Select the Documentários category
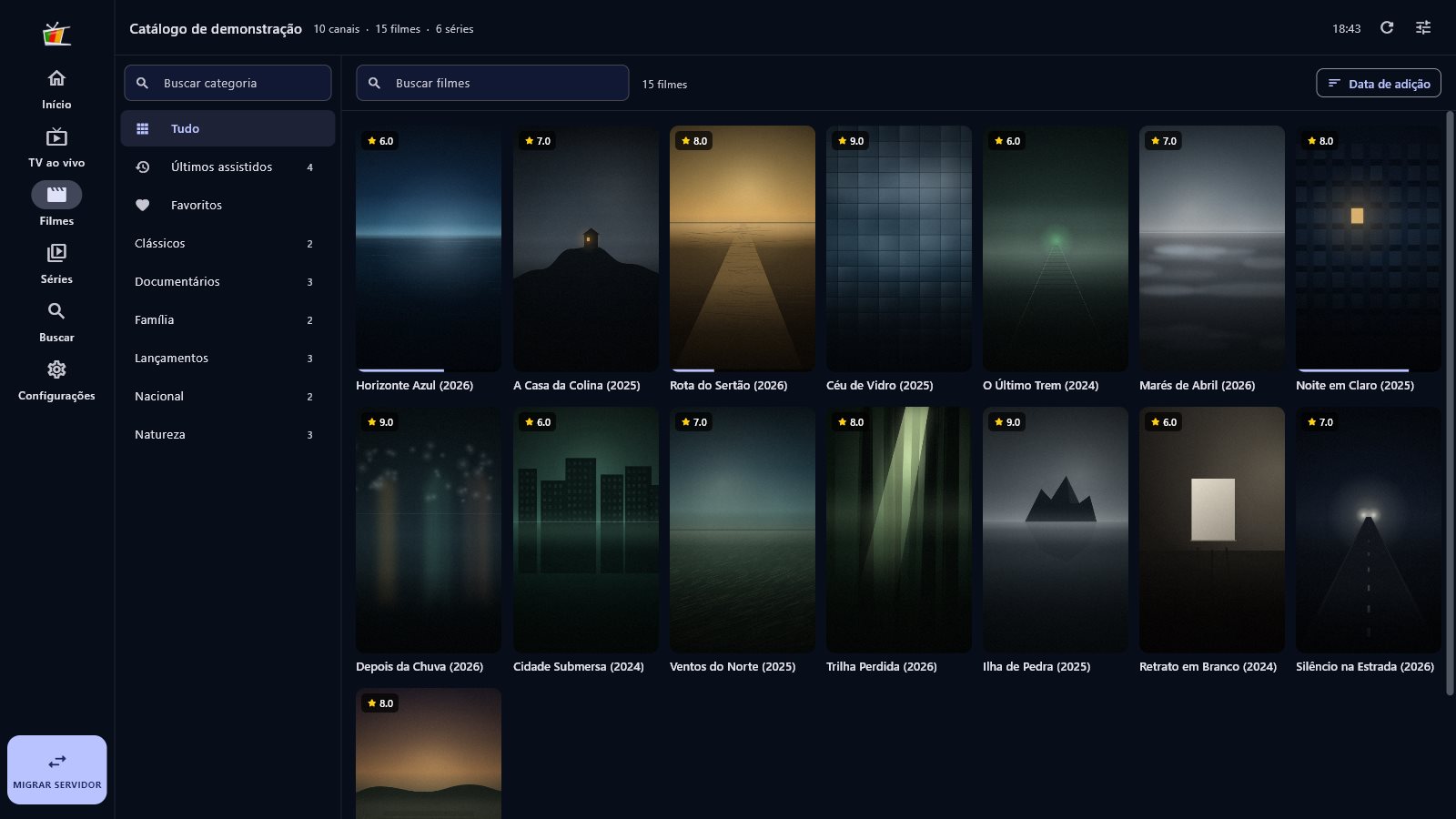Viewport: 1456px width, 819px height. click(x=227, y=281)
